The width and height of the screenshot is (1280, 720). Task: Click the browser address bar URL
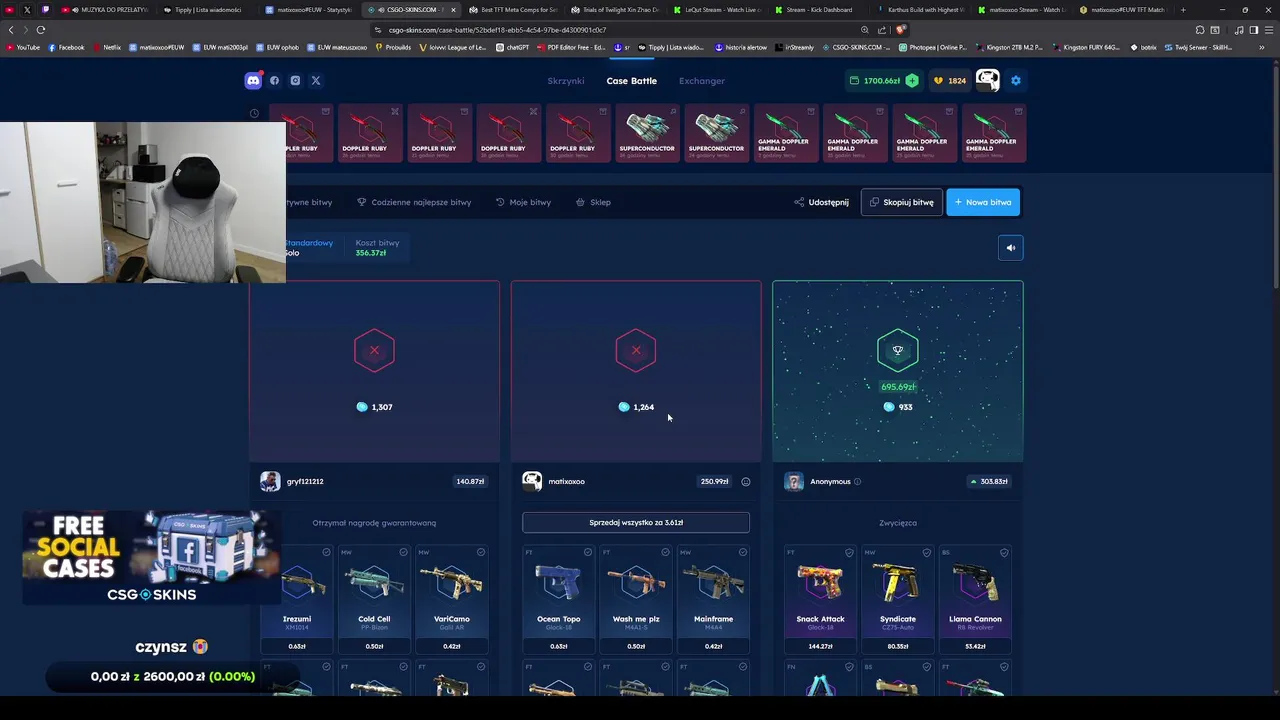tap(498, 30)
